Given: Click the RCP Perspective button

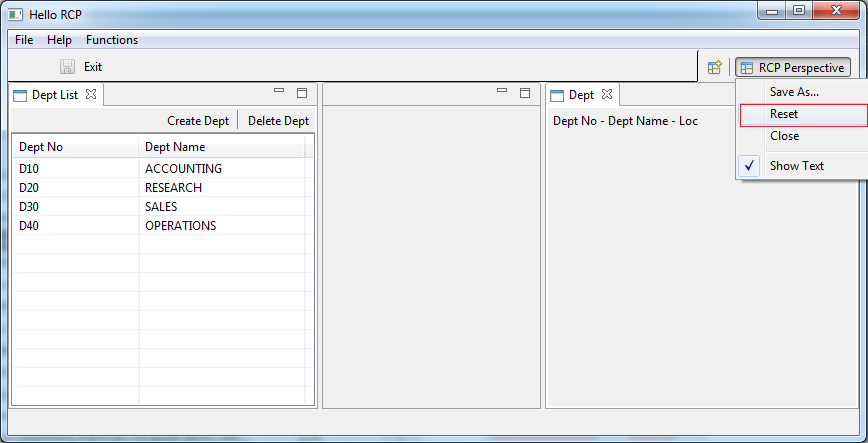Looking at the screenshot, I should 793,68.
